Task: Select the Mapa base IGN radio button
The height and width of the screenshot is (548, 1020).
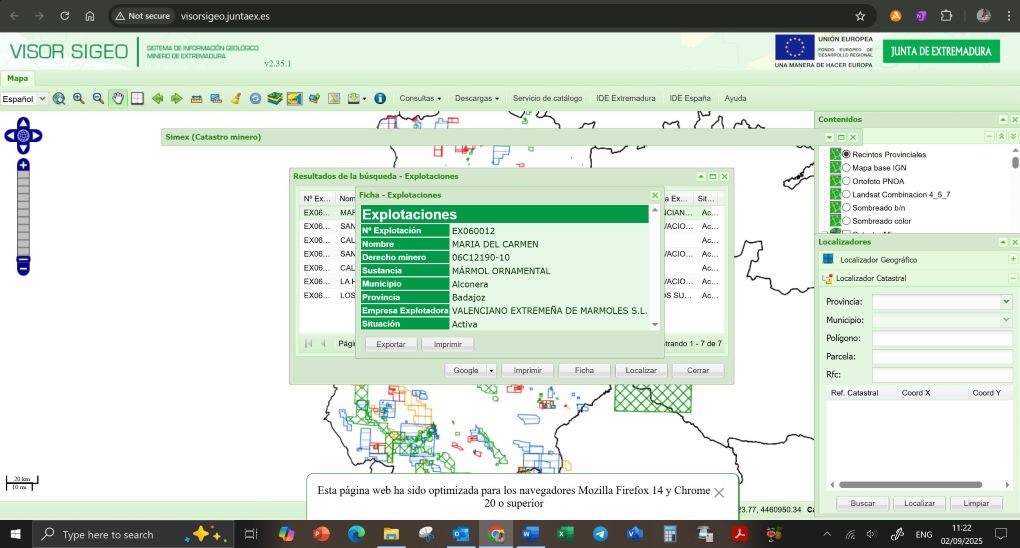Action: [846, 168]
